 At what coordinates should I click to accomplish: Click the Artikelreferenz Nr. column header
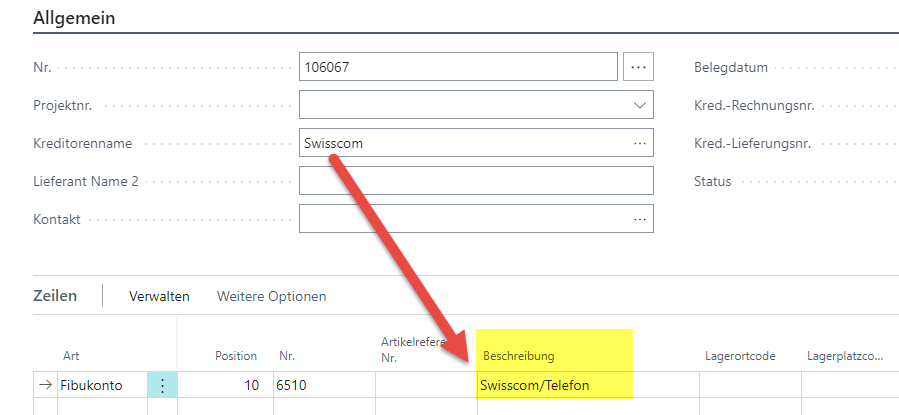point(413,350)
